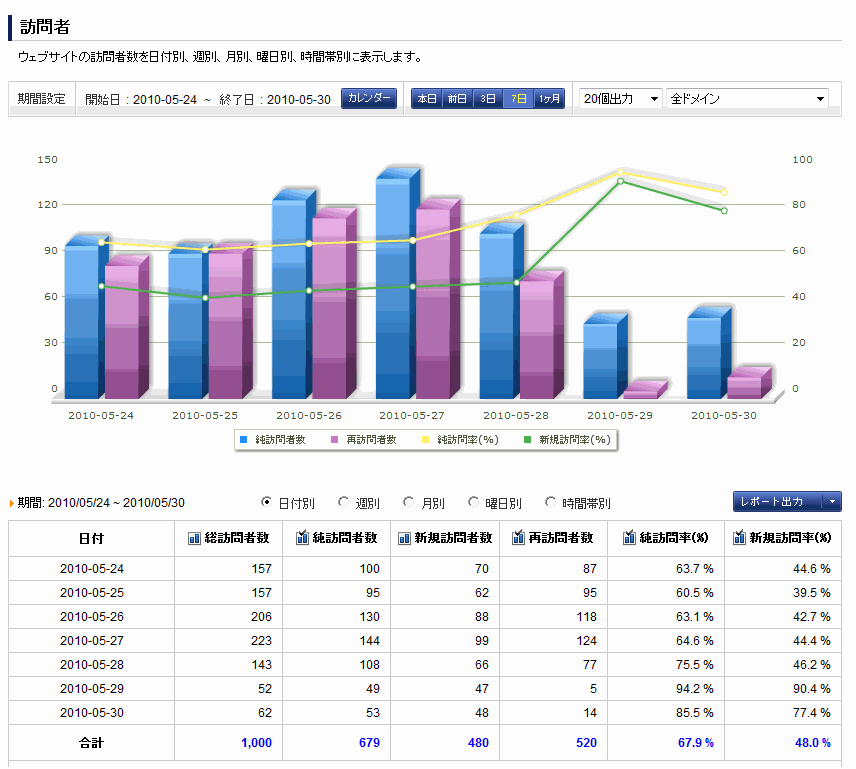Open the 全ドメイン domain dropdown
This screenshot has width=856, height=769.
pyautogui.click(x=747, y=99)
